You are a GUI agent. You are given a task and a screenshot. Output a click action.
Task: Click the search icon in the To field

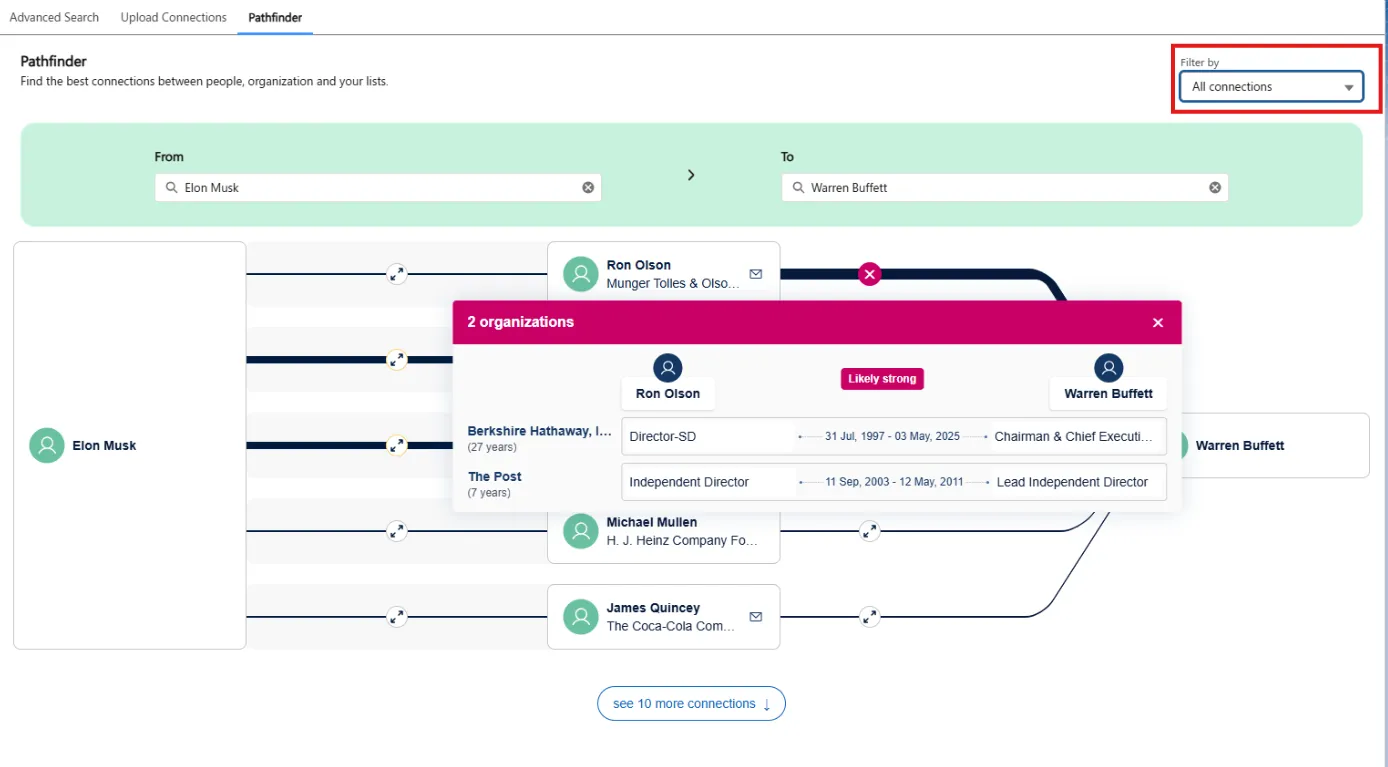(798, 188)
